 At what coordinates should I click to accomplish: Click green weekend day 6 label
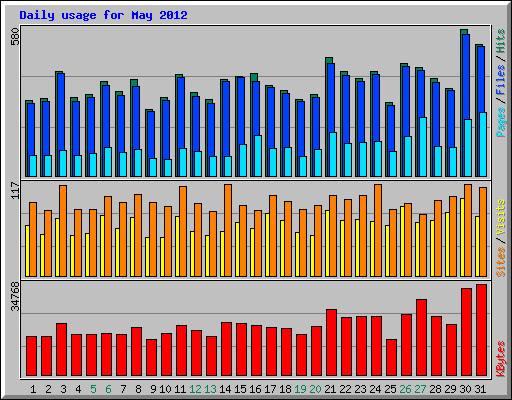point(108,389)
